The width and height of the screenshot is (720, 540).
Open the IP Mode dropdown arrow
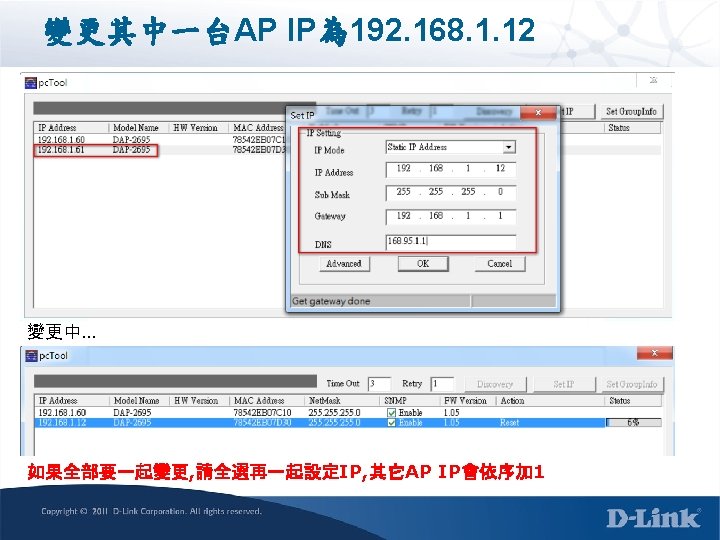tap(508, 147)
